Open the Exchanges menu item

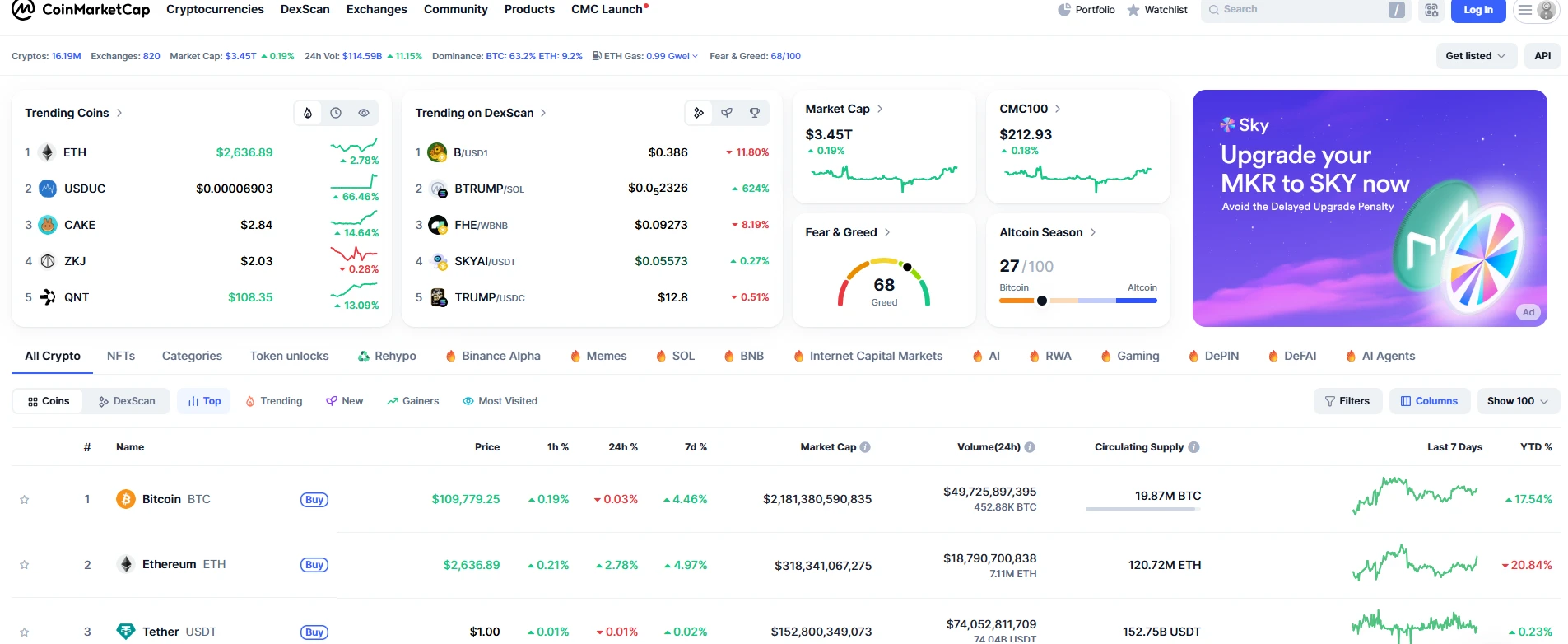(x=376, y=9)
